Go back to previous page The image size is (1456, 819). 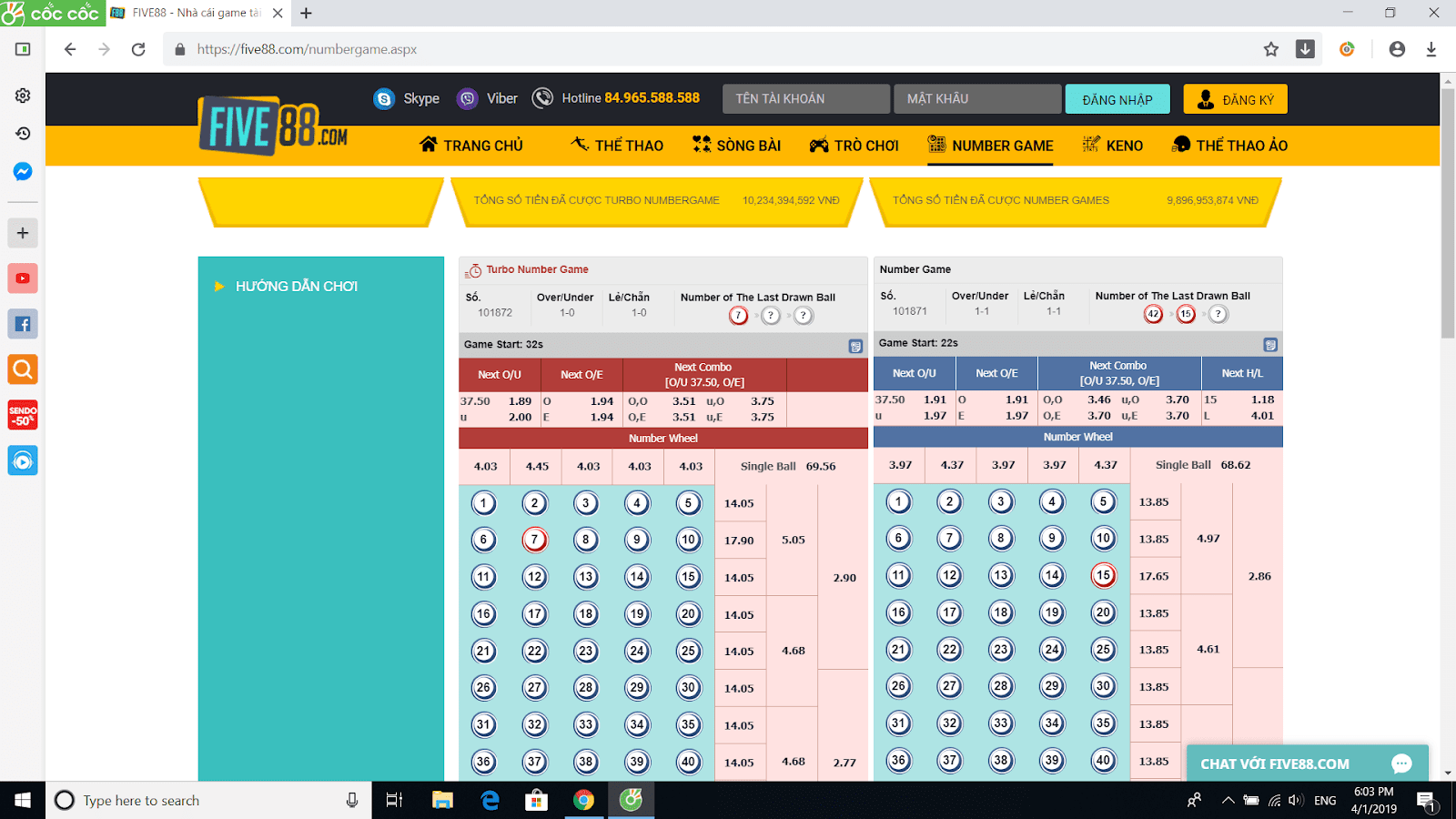click(70, 49)
